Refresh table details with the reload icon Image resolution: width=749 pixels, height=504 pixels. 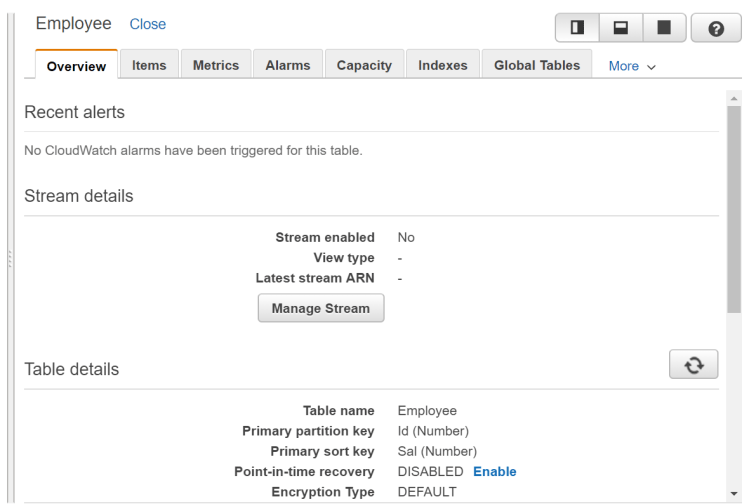(693, 365)
